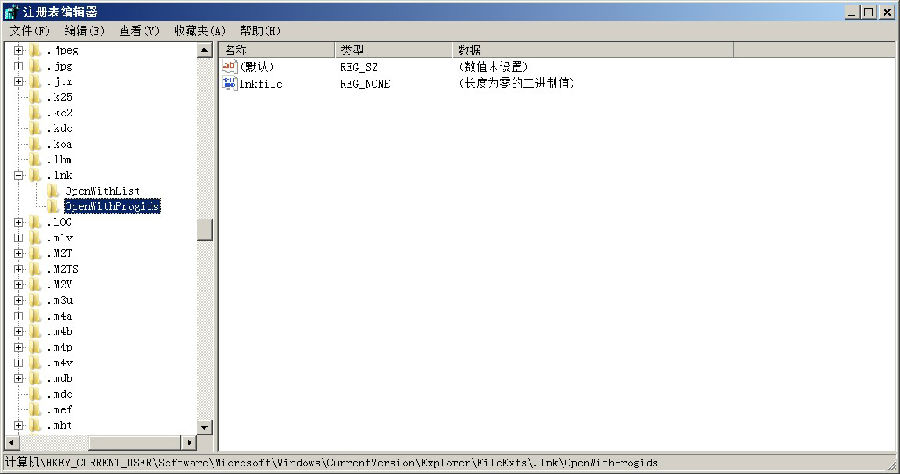Viewport: 900px width, 474px height.
Task: Expand the .m3u tree node
Action: click(x=18, y=300)
